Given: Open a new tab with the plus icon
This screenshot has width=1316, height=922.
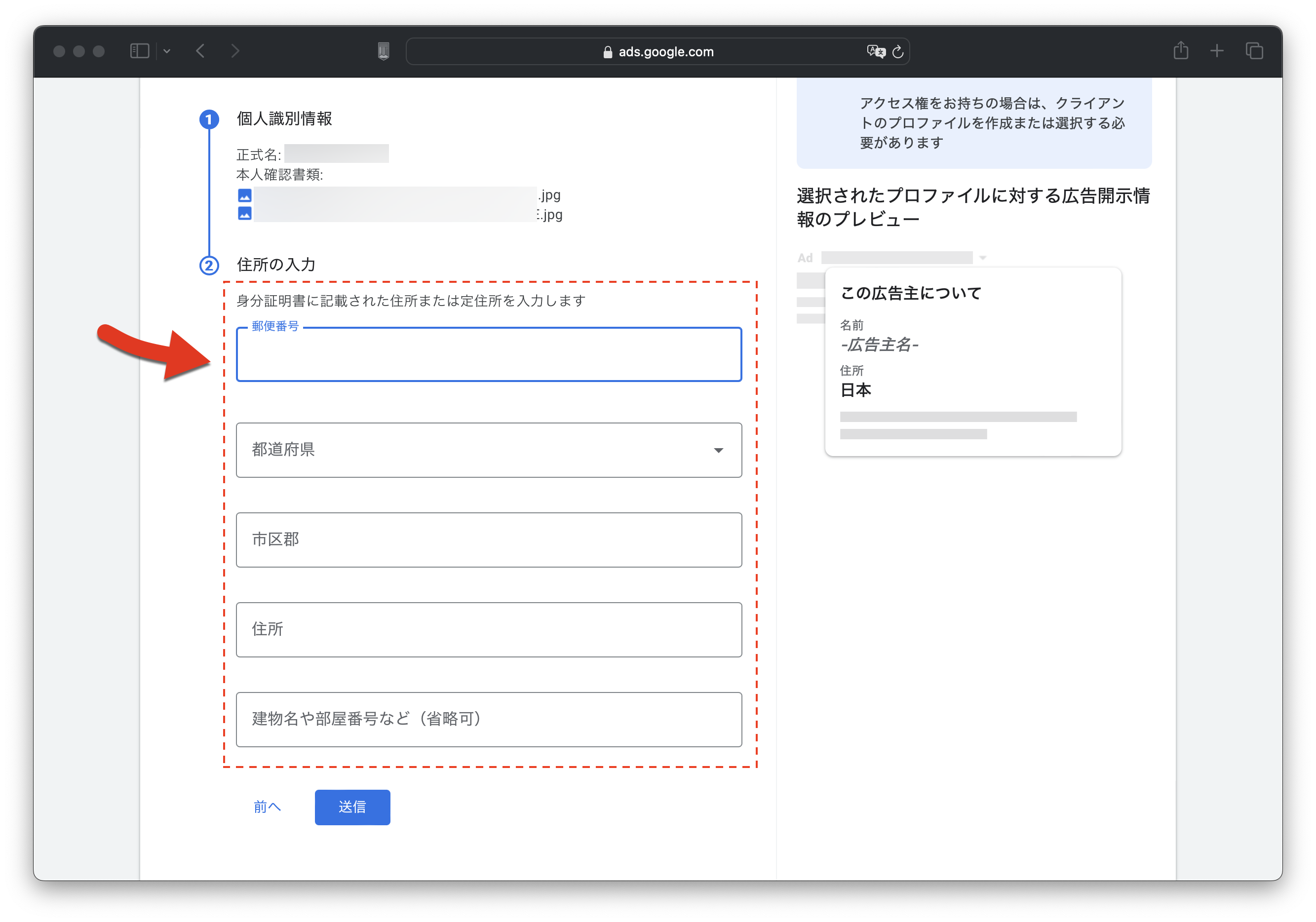Looking at the screenshot, I should coord(1217,51).
